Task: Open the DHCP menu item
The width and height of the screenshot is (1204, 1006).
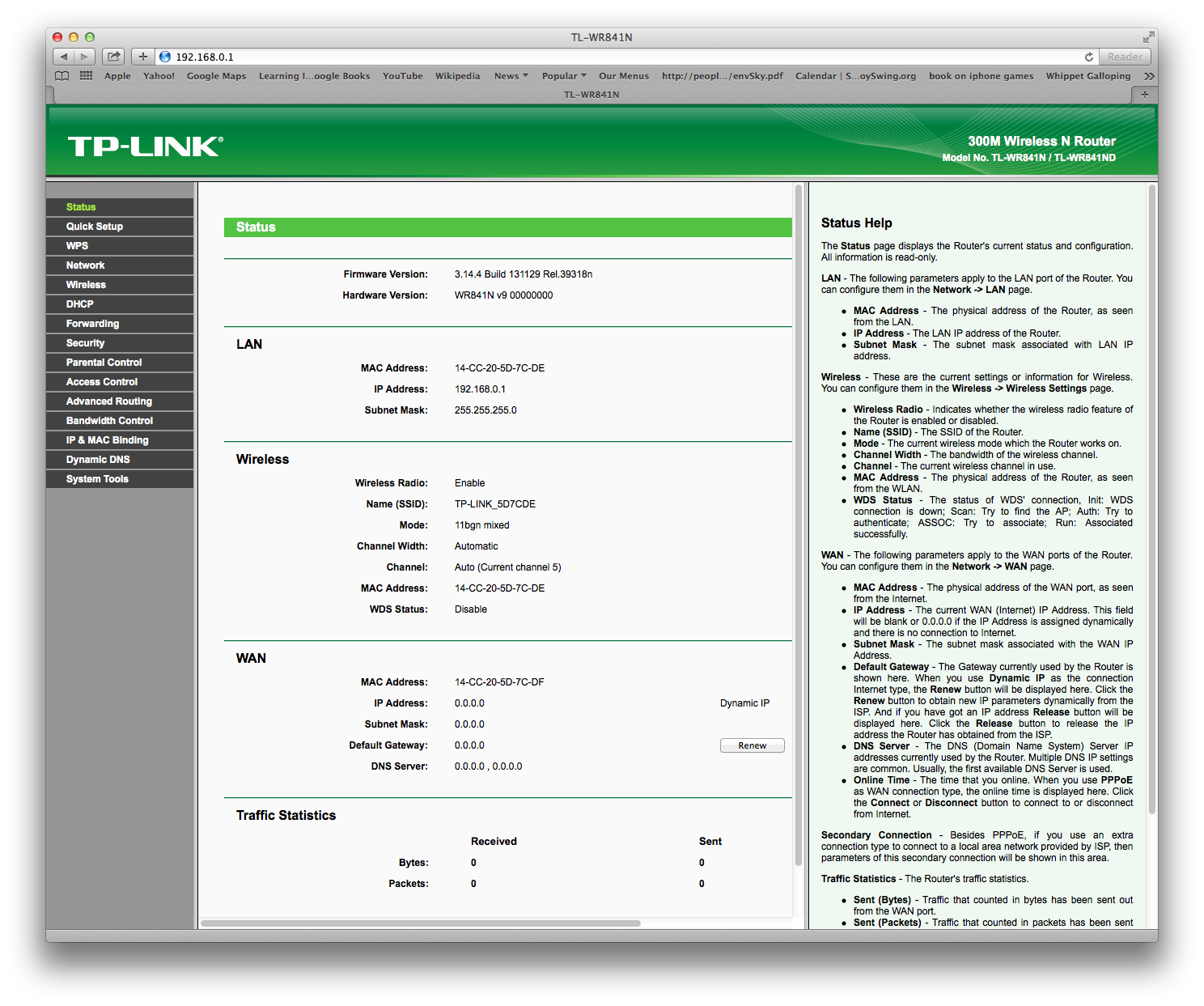Action: coord(120,304)
